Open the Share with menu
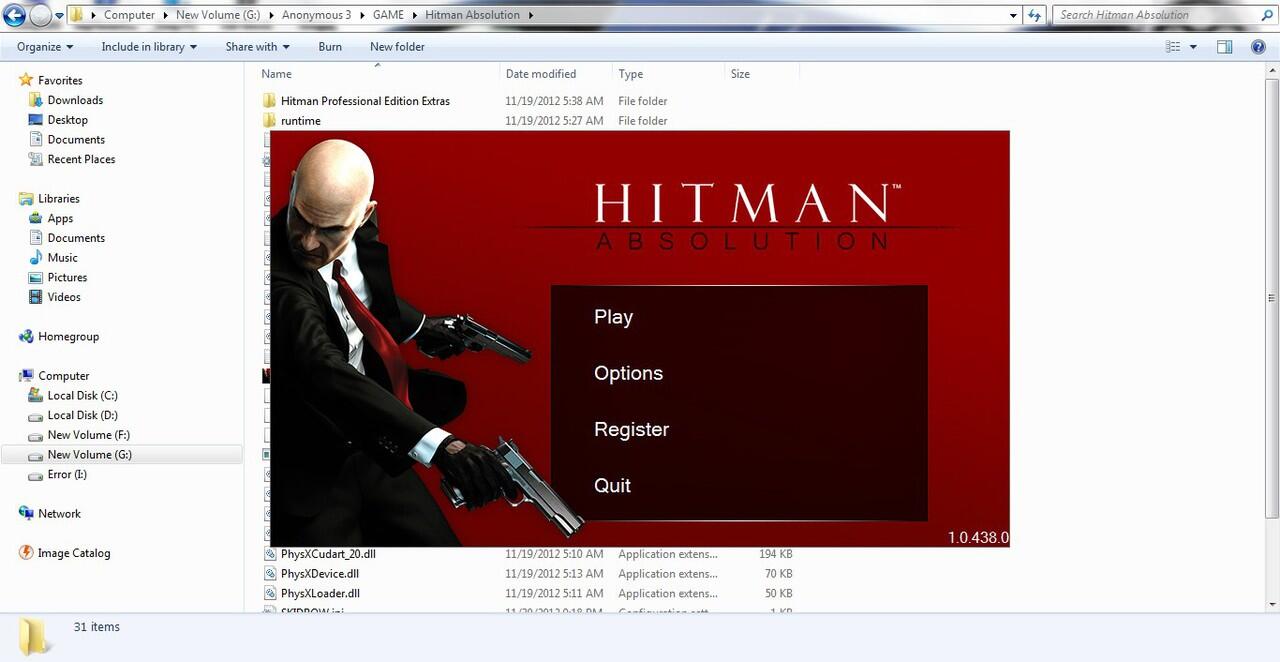The image size is (1280, 662). 257,47
